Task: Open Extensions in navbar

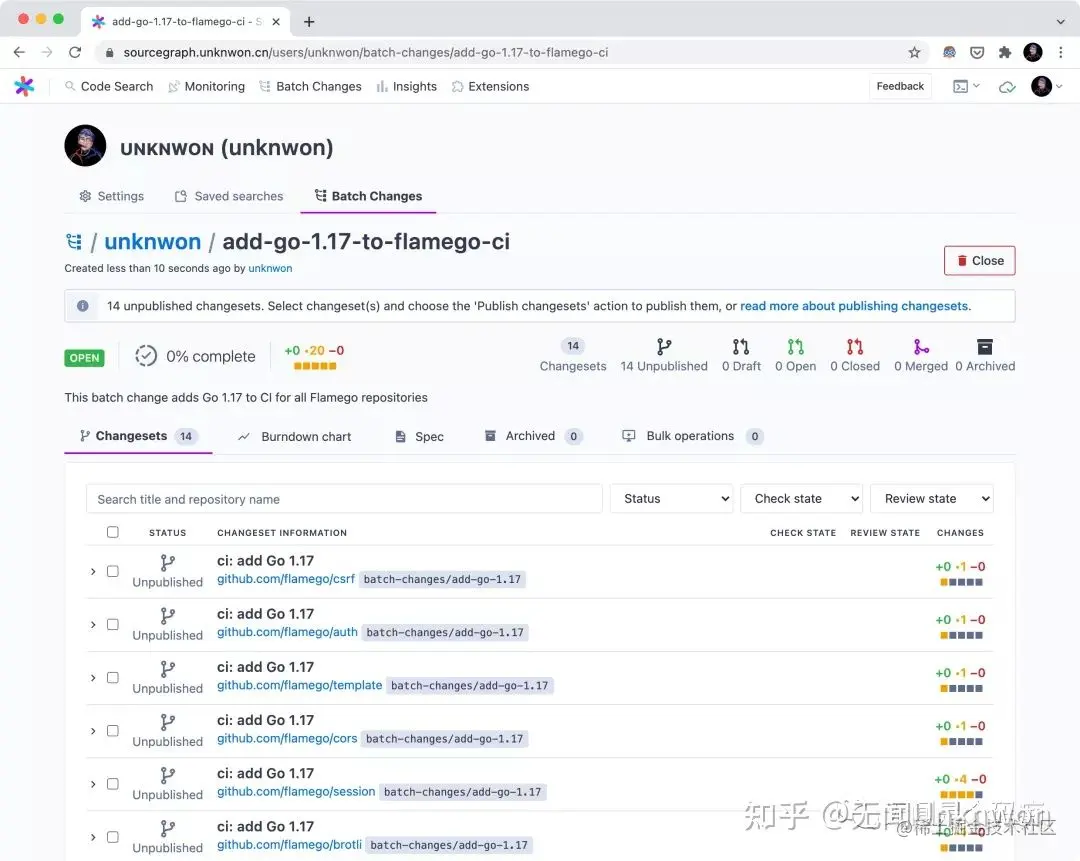Action: [490, 87]
